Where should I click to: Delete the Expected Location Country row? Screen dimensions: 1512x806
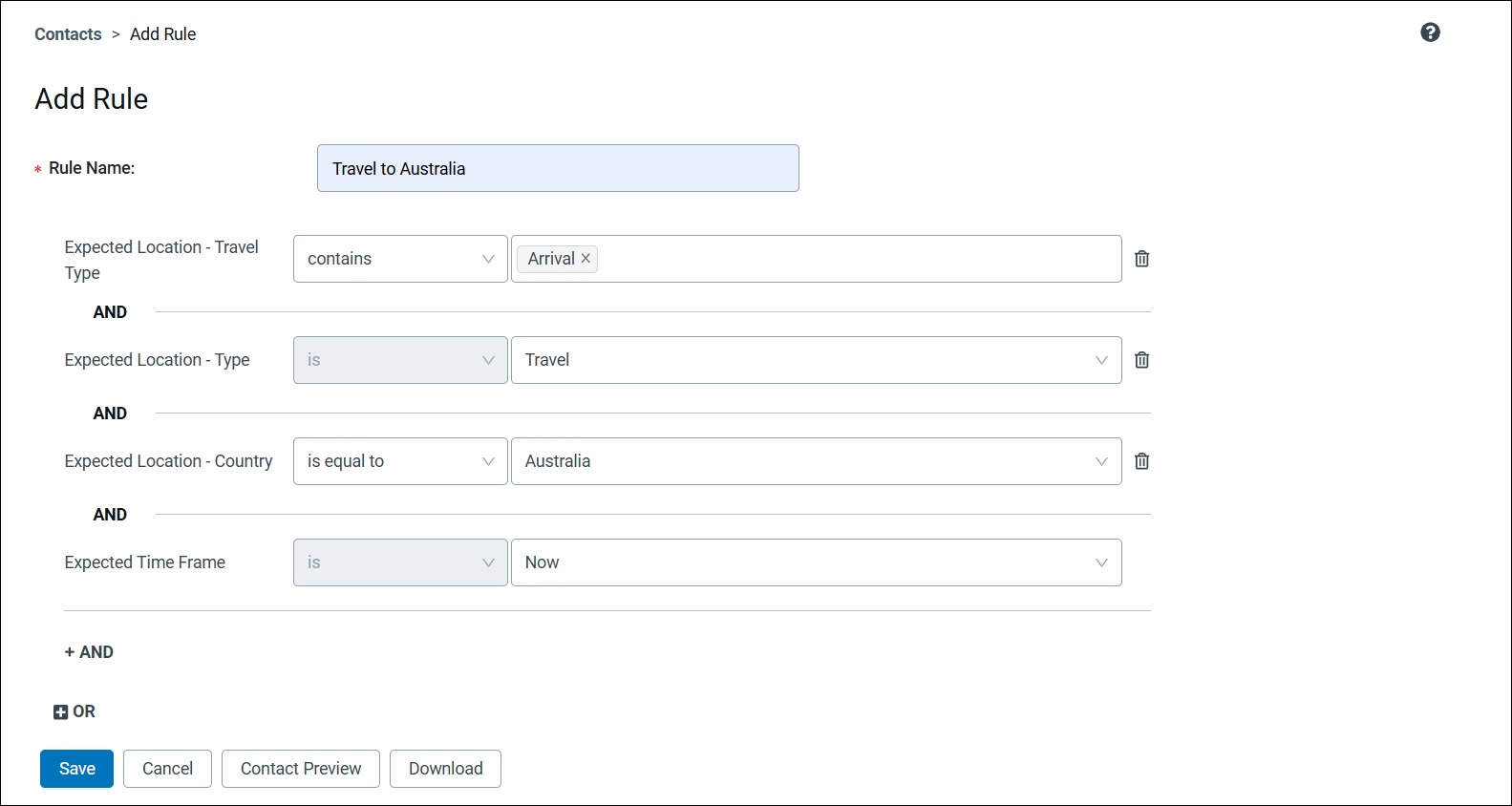pos(1141,461)
